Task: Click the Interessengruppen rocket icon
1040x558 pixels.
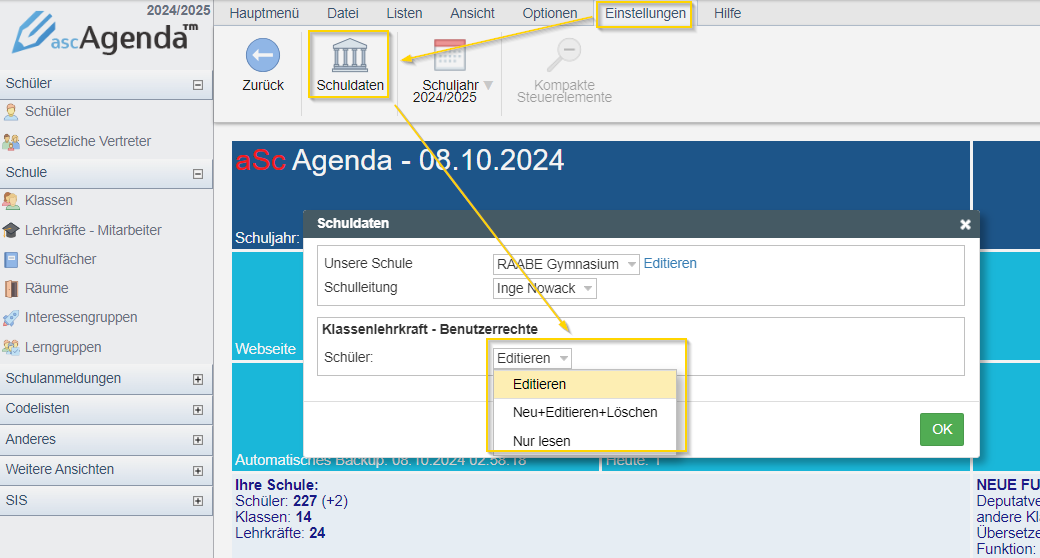Action: pyautogui.click(x=11, y=318)
